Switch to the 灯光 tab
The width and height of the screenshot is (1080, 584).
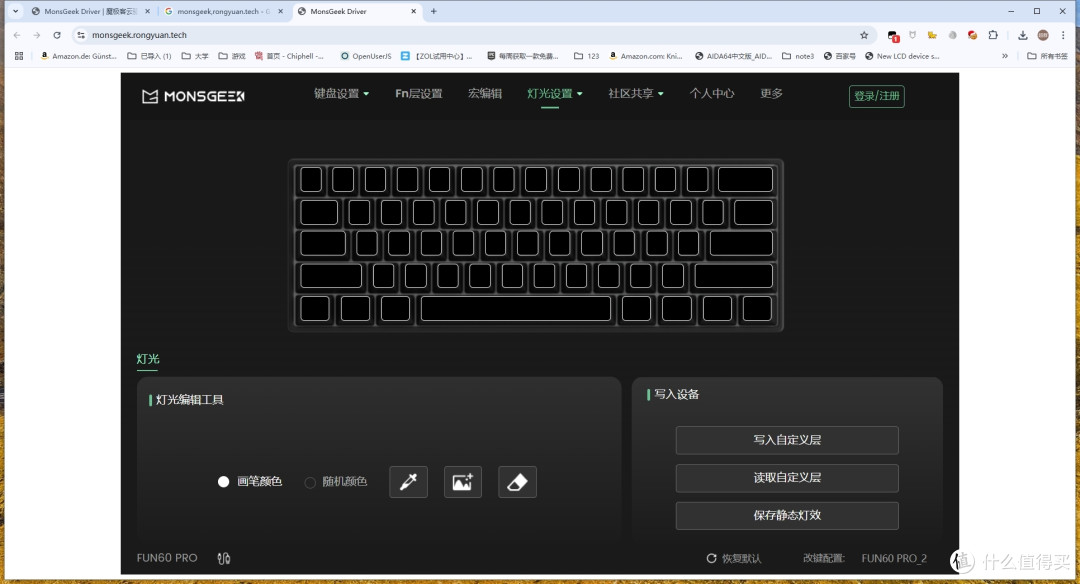click(147, 359)
